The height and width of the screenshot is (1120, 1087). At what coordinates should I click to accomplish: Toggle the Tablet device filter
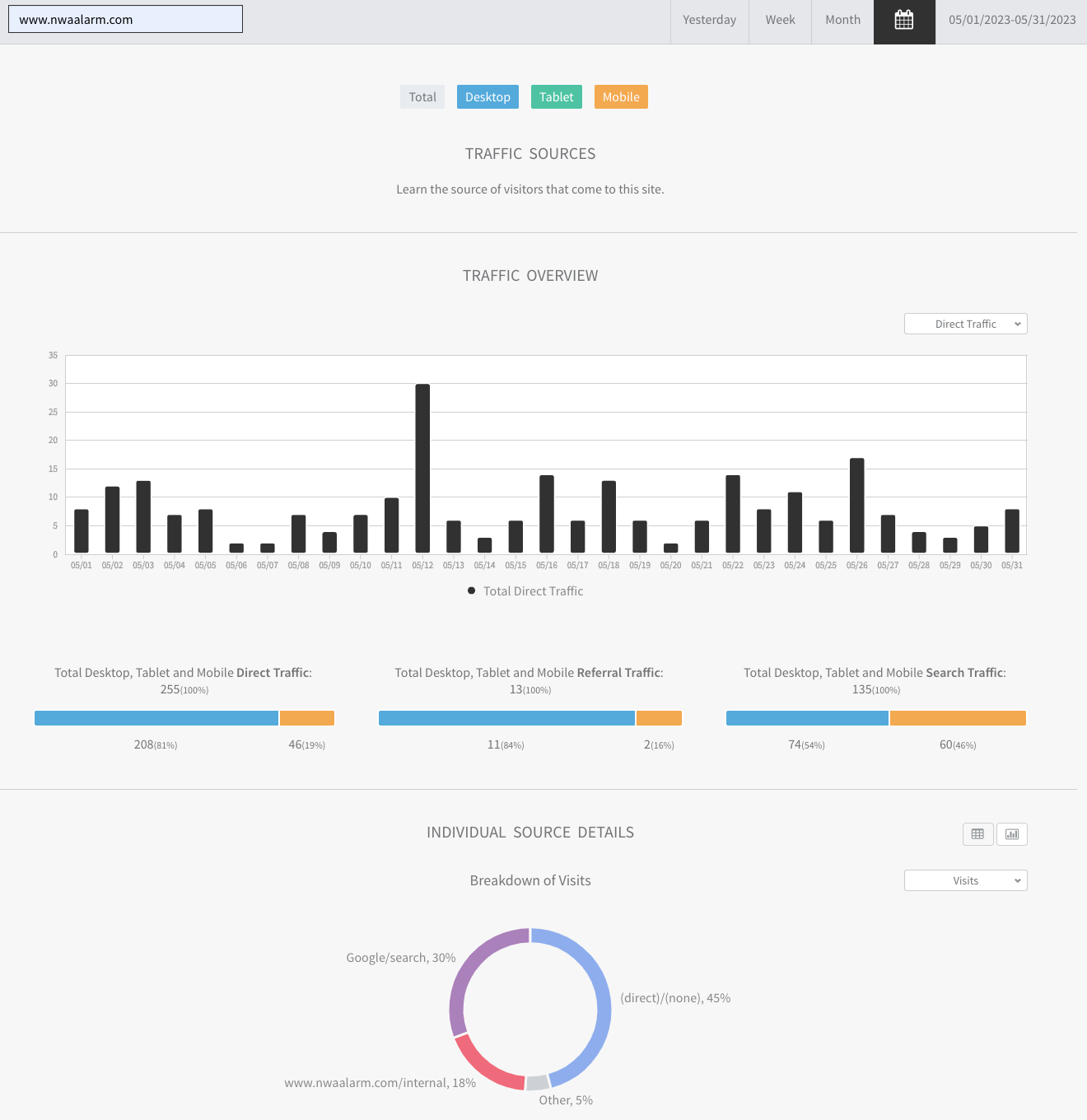point(557,97)
